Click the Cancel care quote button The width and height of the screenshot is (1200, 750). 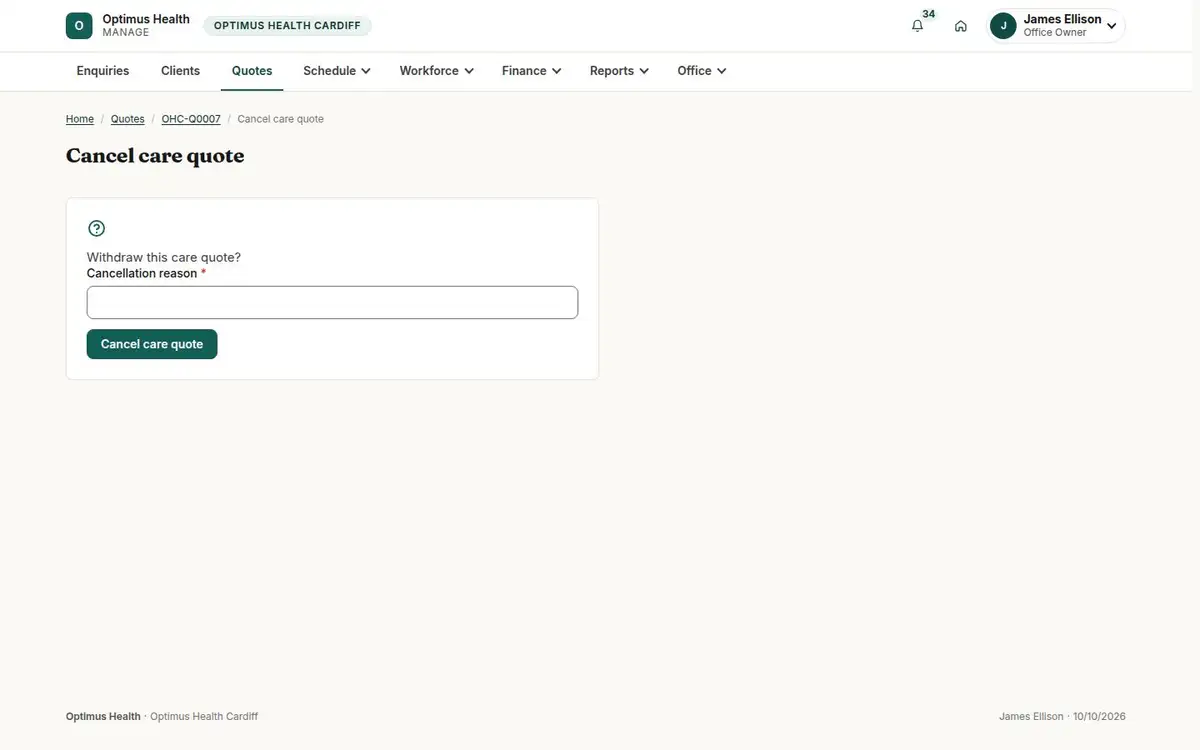click(x=152, y=344)
